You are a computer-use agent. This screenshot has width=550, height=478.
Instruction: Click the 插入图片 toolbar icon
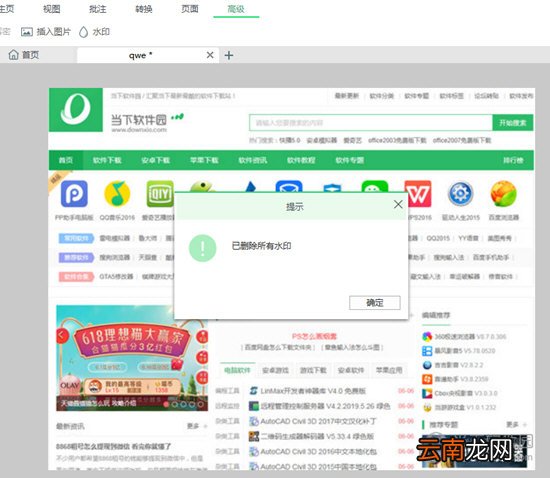pos(27,32)
